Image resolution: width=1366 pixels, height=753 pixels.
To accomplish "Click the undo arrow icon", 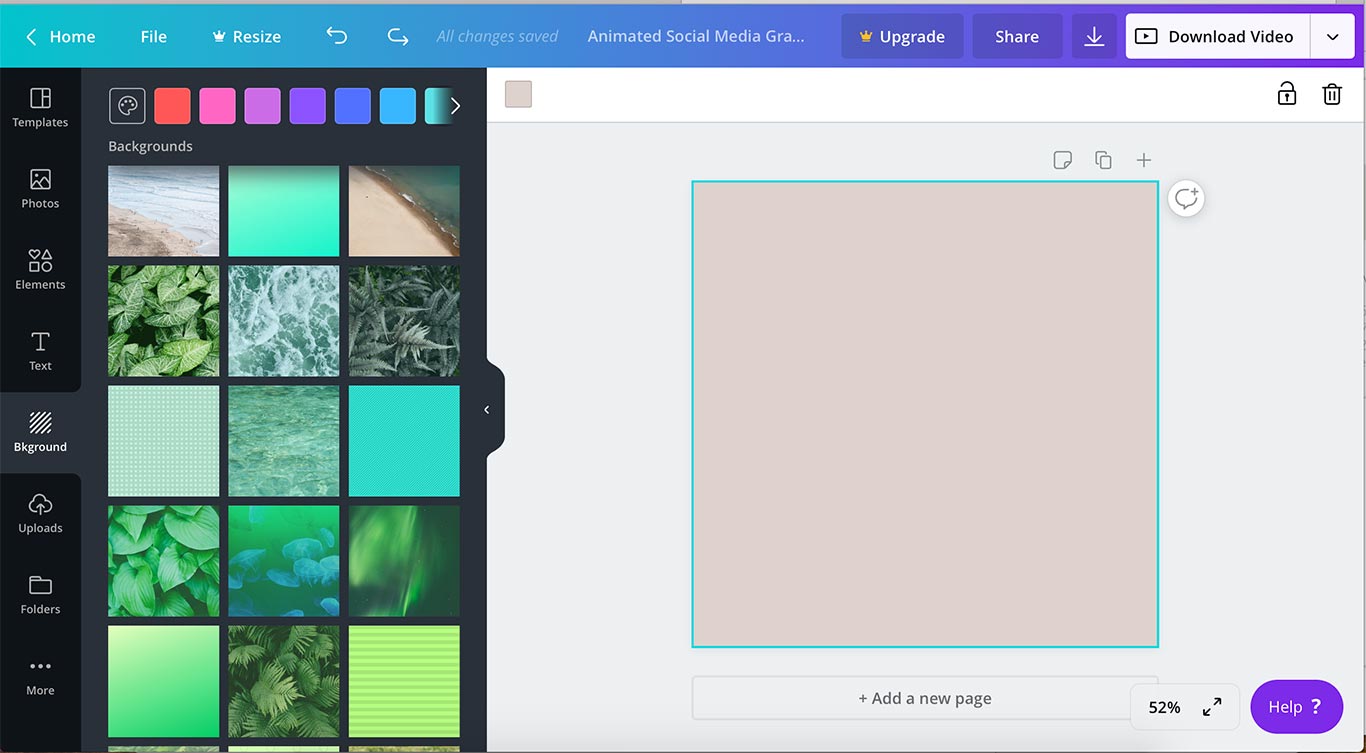I will click(337, 36).
